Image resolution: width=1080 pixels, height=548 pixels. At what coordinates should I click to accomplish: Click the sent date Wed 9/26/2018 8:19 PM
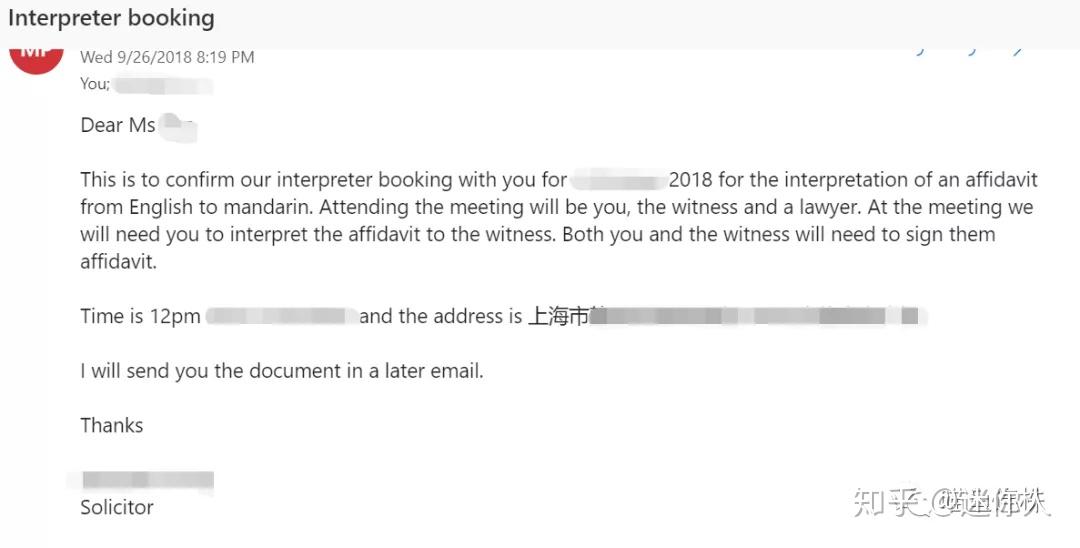[167, 57]
